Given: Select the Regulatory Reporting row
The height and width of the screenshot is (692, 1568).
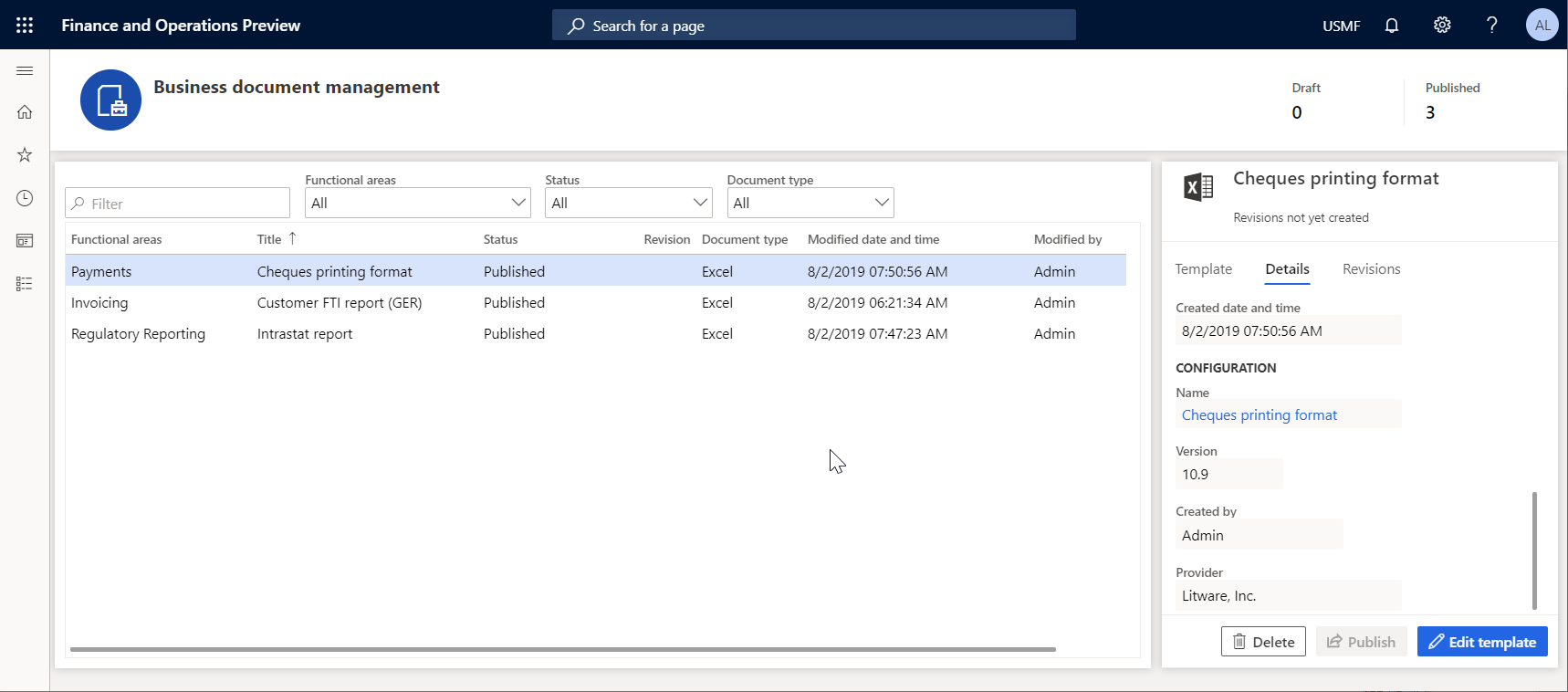Looking at the screenshot, I should pos(595,333).
